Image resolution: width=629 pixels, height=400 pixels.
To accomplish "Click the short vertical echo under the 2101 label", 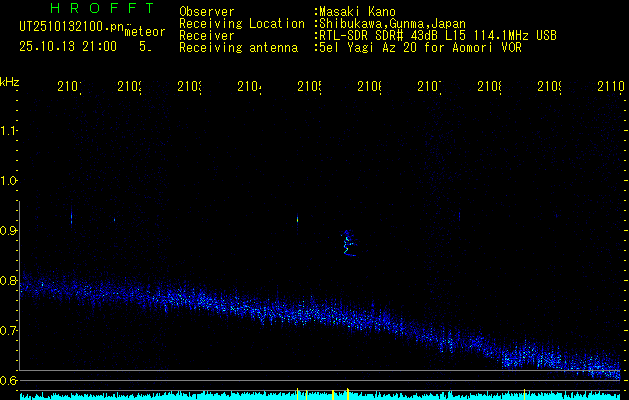I will coord(71,217).
